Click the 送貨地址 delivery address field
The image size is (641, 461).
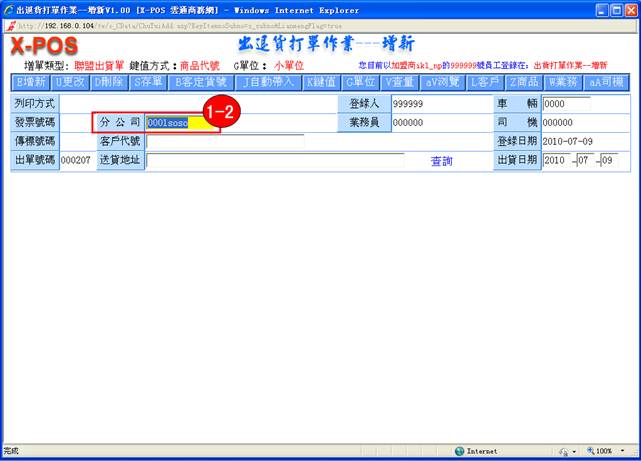pos(275,161)
